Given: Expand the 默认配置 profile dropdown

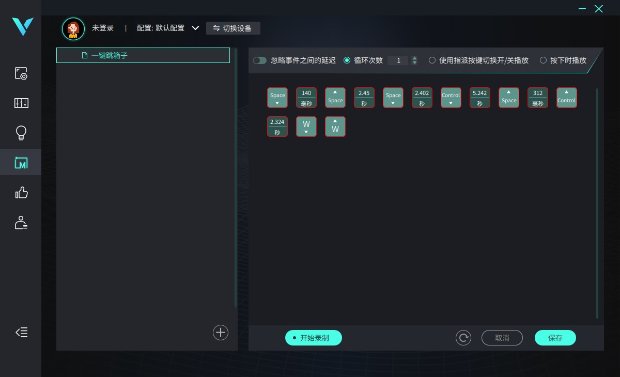Looking at the screenshot, I should coord(195,28).
